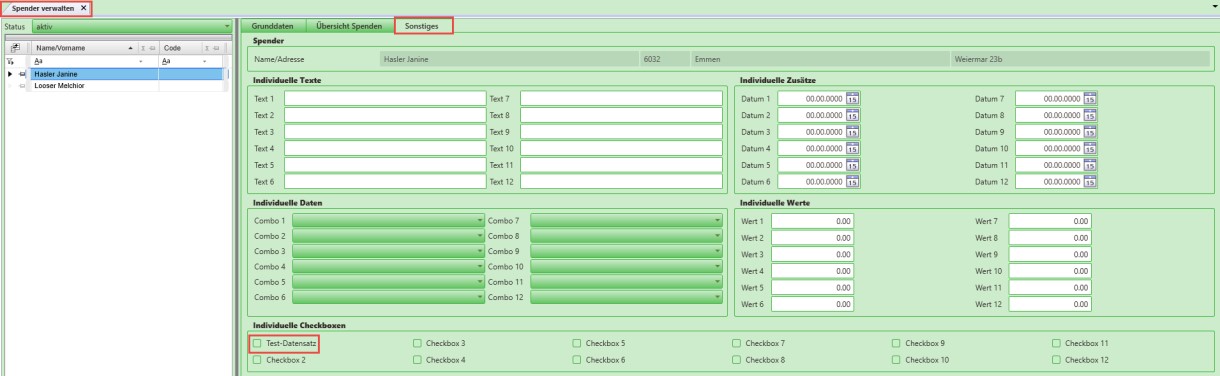1220x376 pixels.
Task: Open the Combo 1 dropdown
Action: click(x=388, y=220)
